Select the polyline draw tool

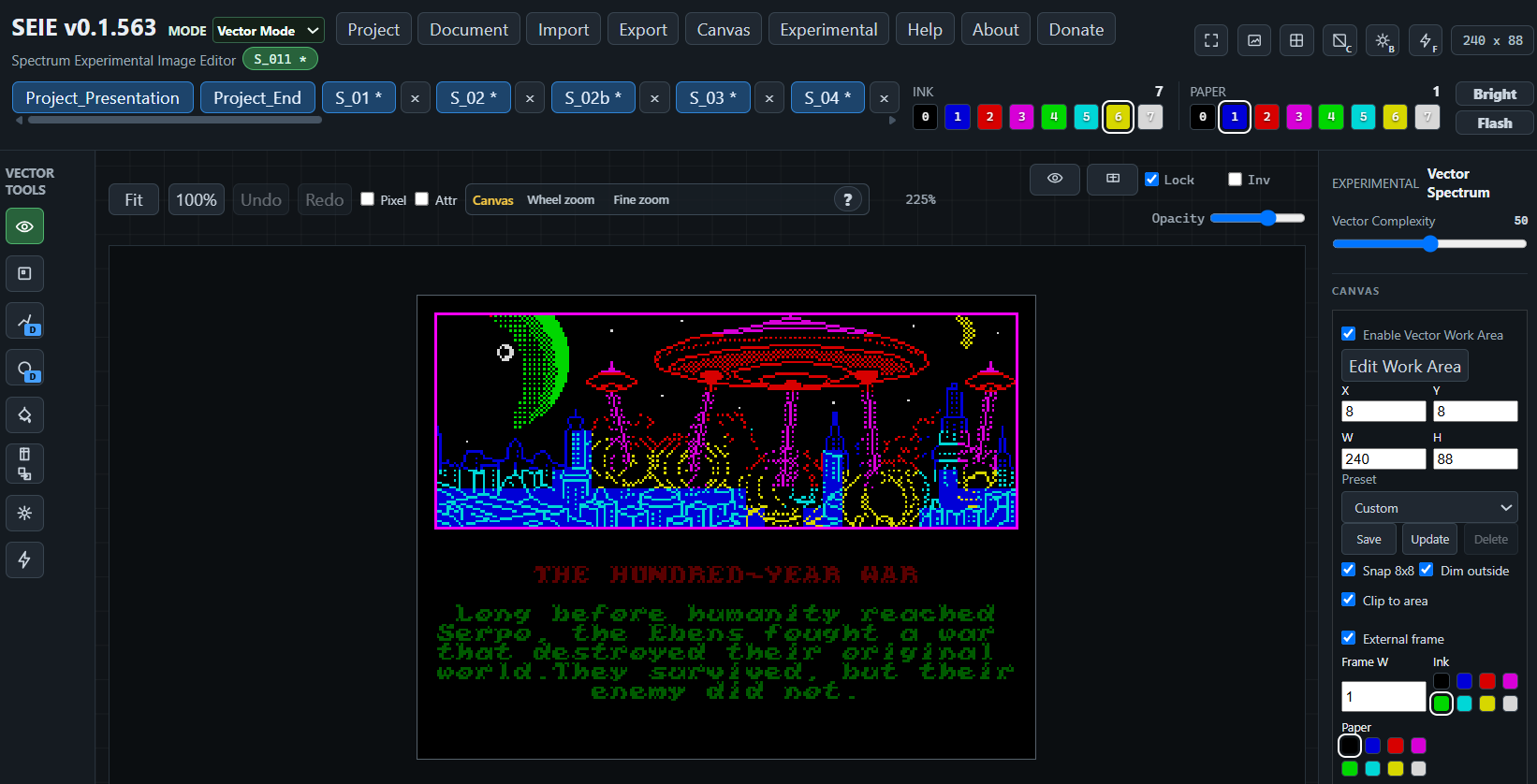tap(24, 321)
